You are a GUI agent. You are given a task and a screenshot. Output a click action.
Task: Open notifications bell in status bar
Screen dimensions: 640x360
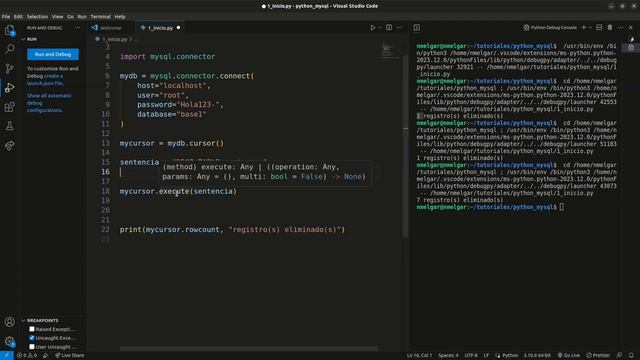tap(631, 356)
